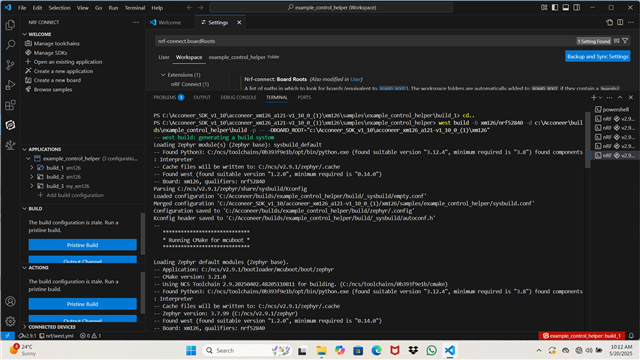The width and height of the screenshot is (640, 360).
Task: Split the editor right
Action: point(620,22)
